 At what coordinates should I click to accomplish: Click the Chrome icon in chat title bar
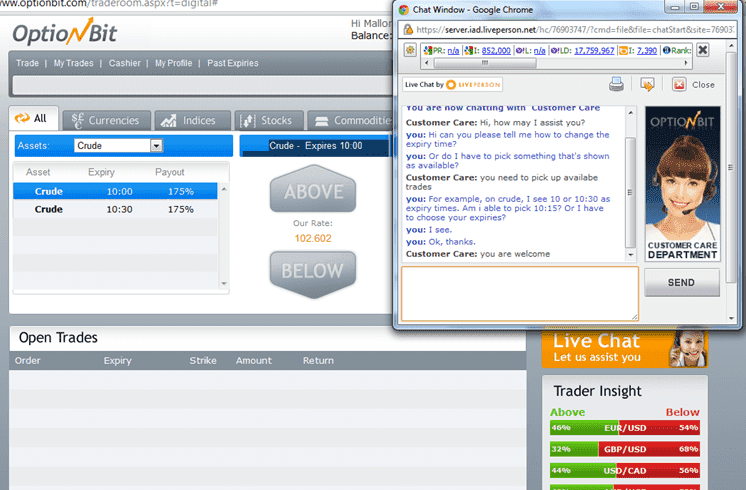pyautogui.click(x=404, y=10)
